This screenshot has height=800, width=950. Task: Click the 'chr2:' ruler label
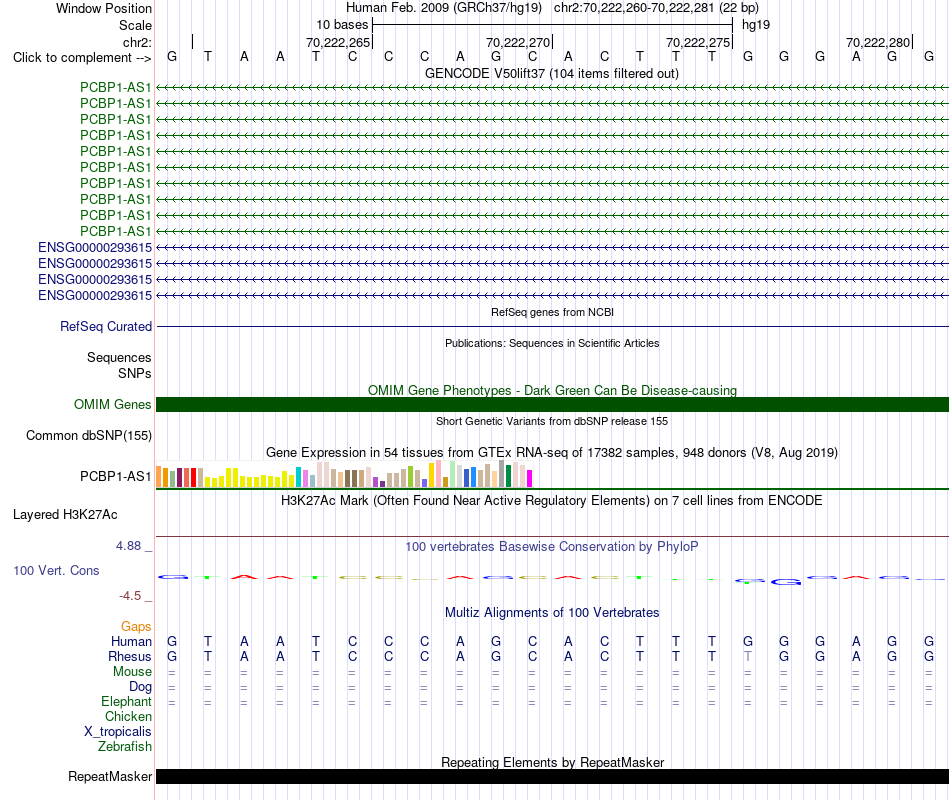point(137,42)
